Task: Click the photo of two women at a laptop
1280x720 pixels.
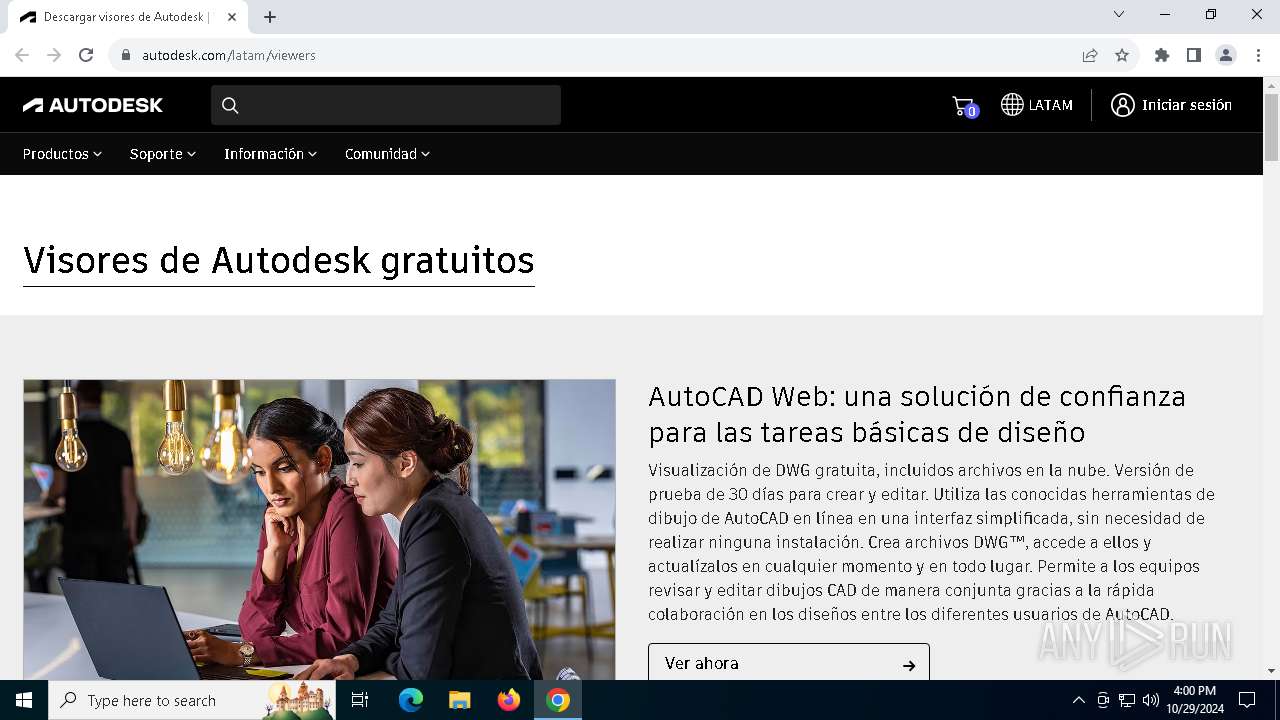Action: (x=319, y=529)
